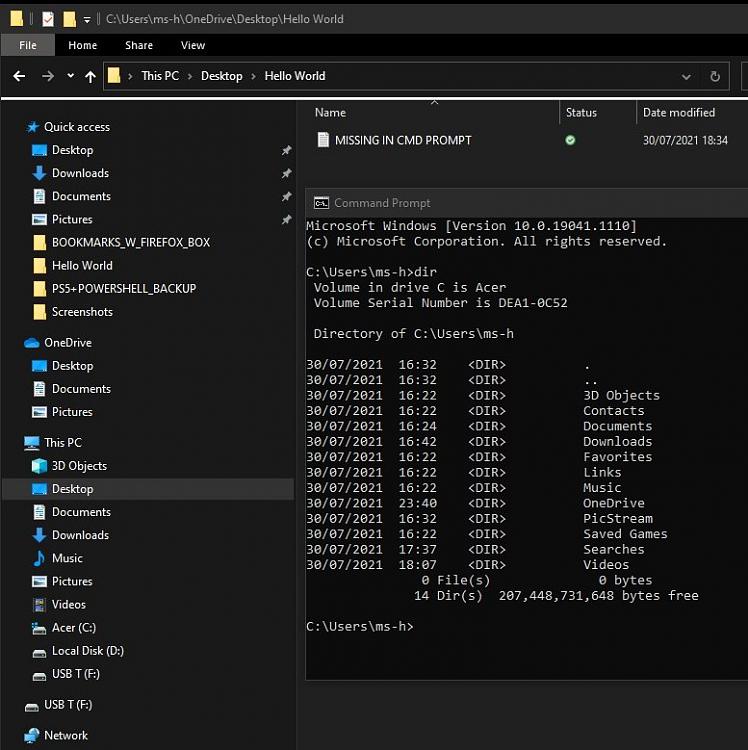Image resolution: width=748 pixels, height=750 pixels.
Task: Sort by the Status column header
Action: pos(581,112)
